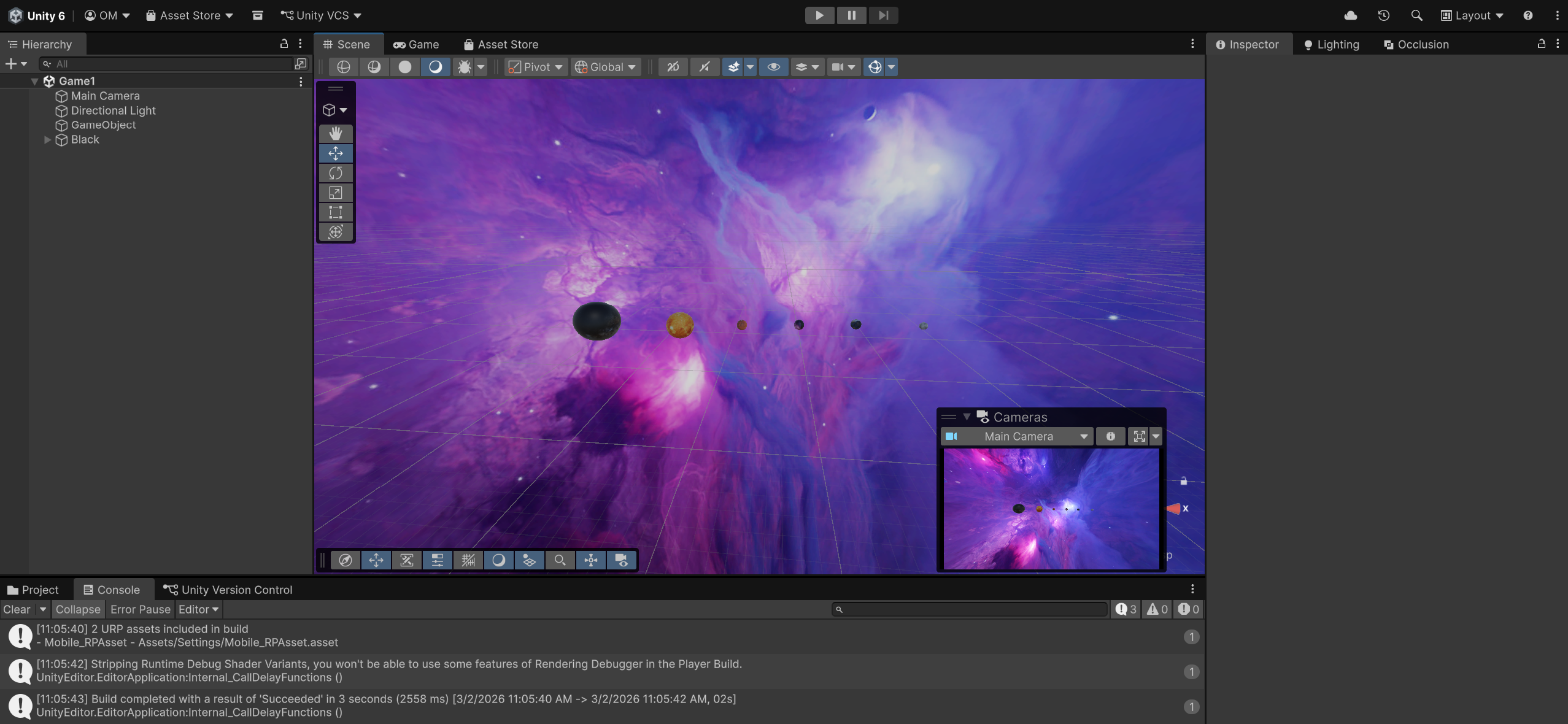Toggle Collapse in Console
Viewport: 1568px width, 724px height.
[78, 609]
